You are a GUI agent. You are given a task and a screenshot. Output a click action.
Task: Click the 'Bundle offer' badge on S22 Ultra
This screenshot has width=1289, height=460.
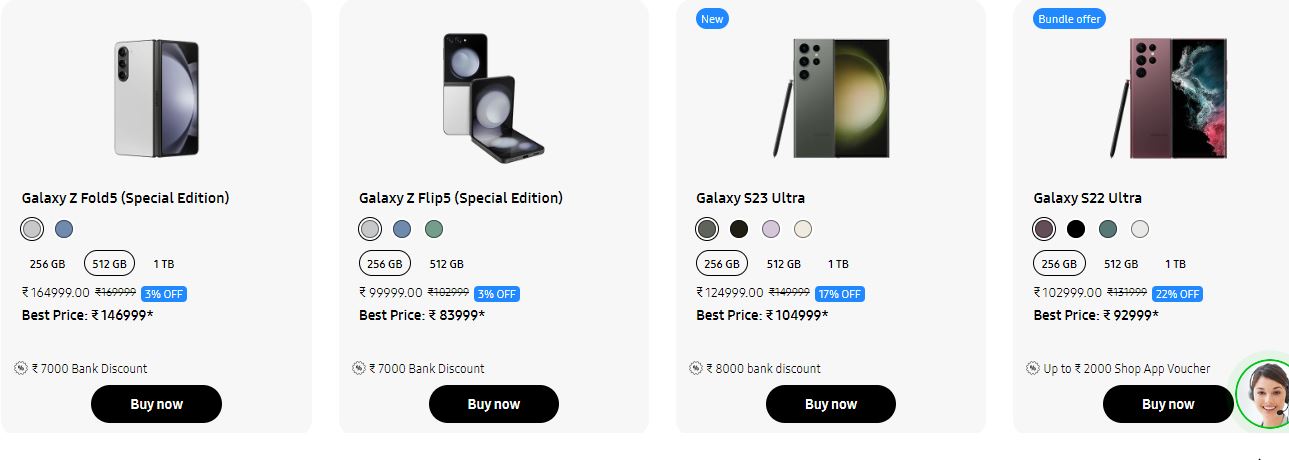coord(1069,19)
